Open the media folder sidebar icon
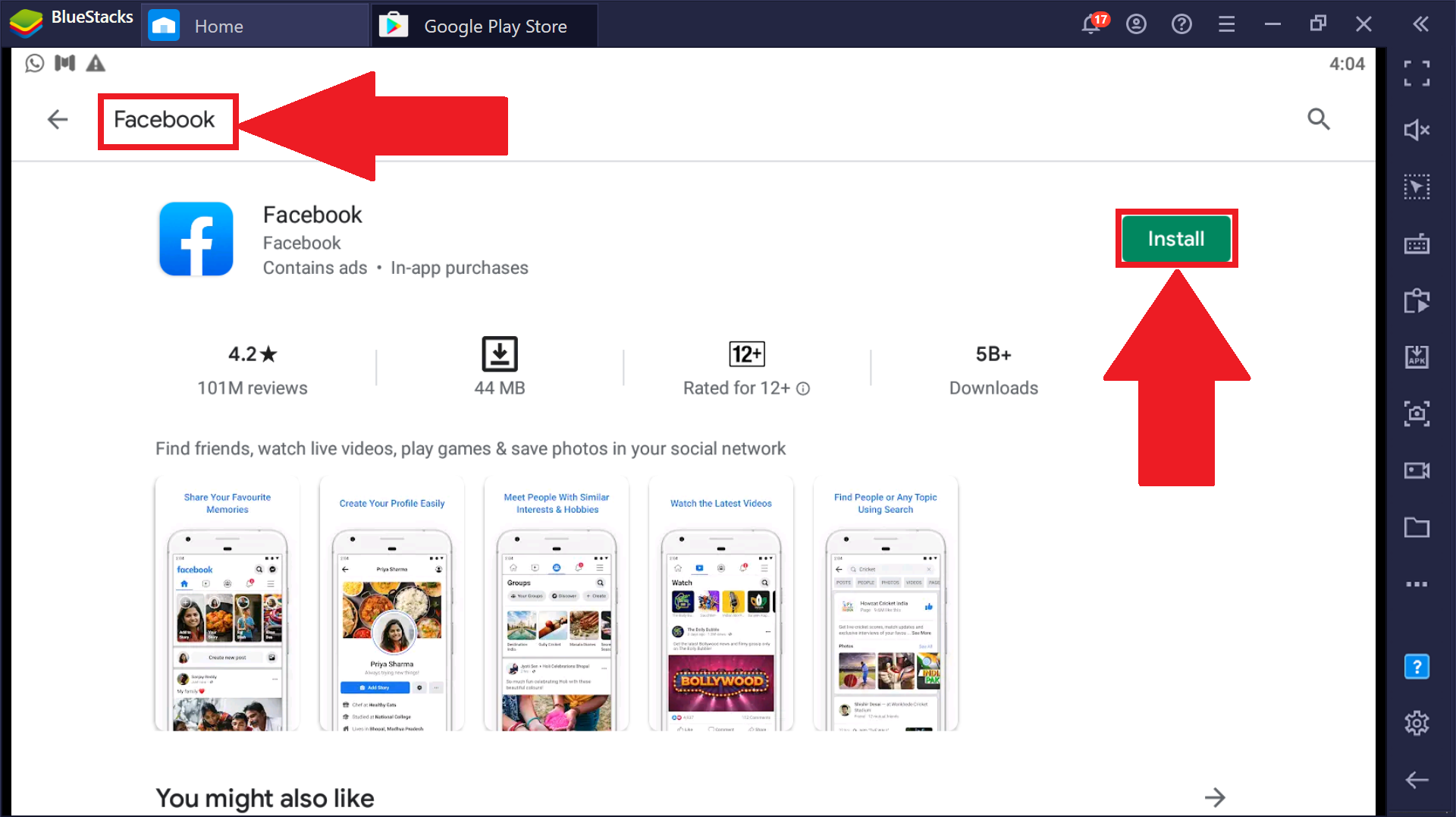1456x817 pixels. coord(1416,527)
